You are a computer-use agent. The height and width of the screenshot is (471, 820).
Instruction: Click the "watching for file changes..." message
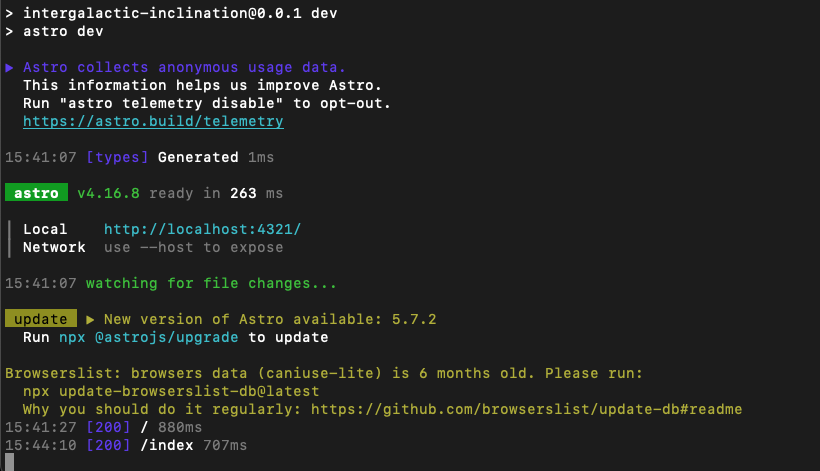tap(211, 283)
